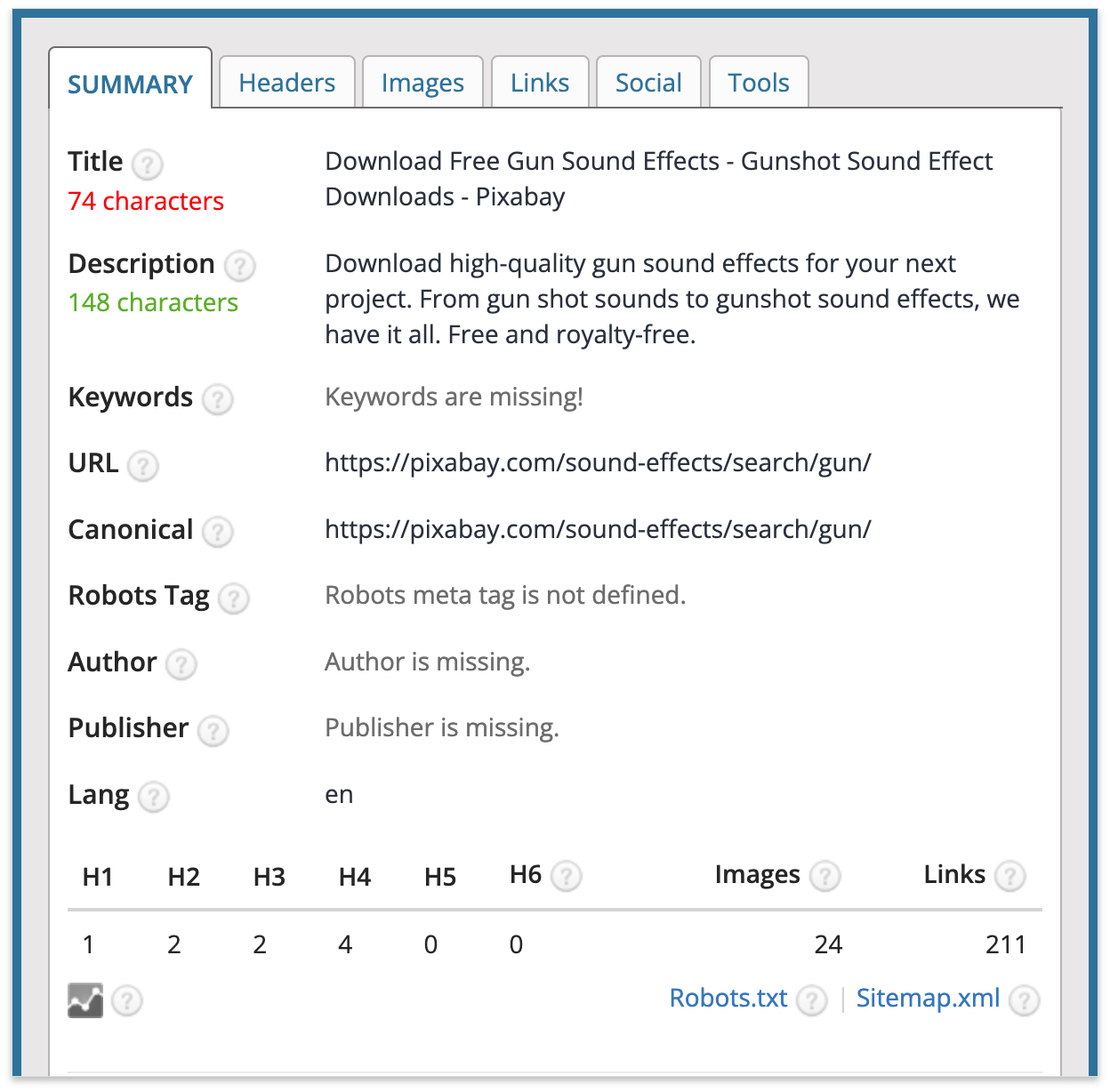Click the help icon next to Author
Viewport: 1110px width, 1092px height.
click(181, 664)
